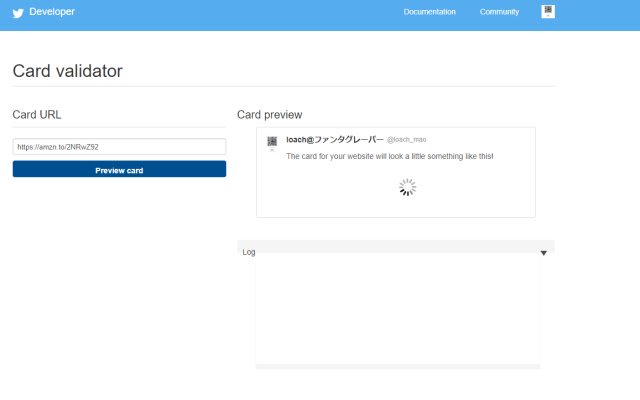Click the loading spinner in card preview

tap(407, 187)
